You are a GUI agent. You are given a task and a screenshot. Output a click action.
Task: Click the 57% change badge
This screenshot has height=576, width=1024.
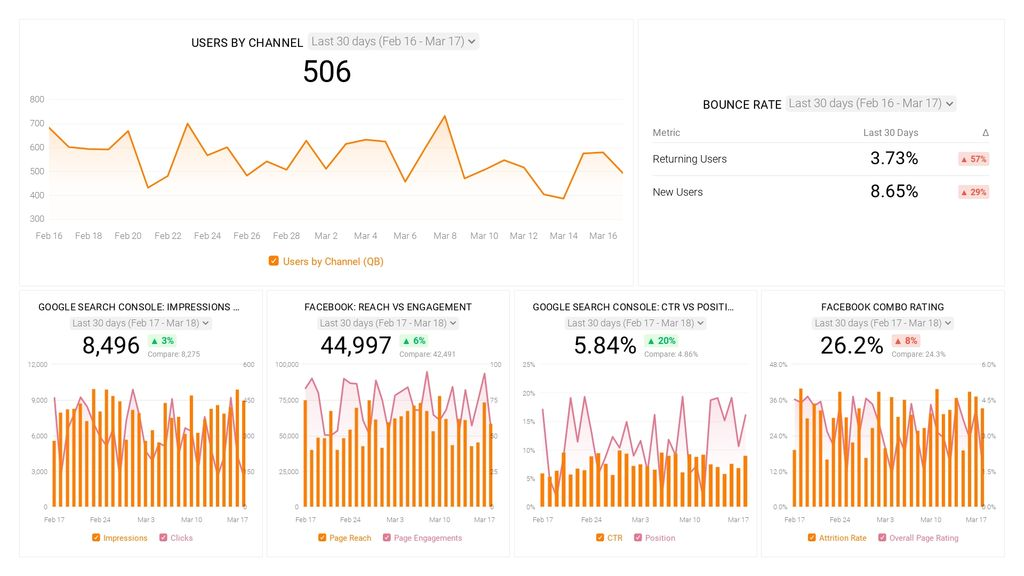pos(974,159)
